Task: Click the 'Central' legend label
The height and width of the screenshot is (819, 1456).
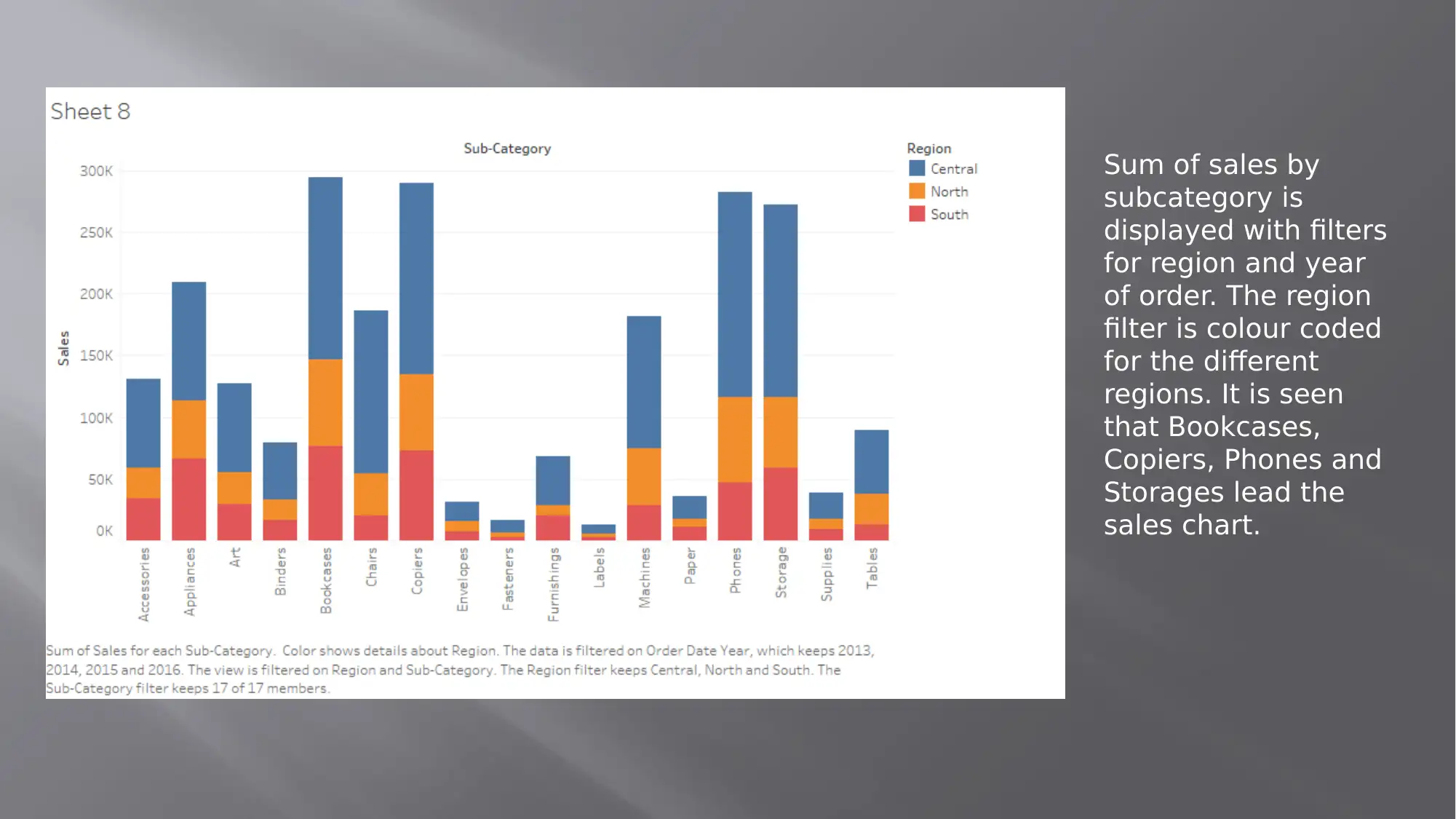Action: pos(954,169)
